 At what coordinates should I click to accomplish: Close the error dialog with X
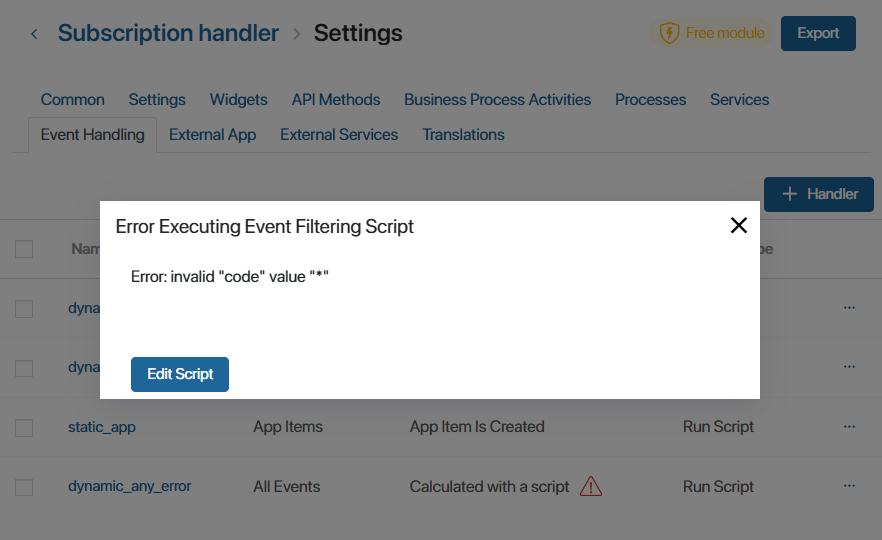(x=739, y=225)
